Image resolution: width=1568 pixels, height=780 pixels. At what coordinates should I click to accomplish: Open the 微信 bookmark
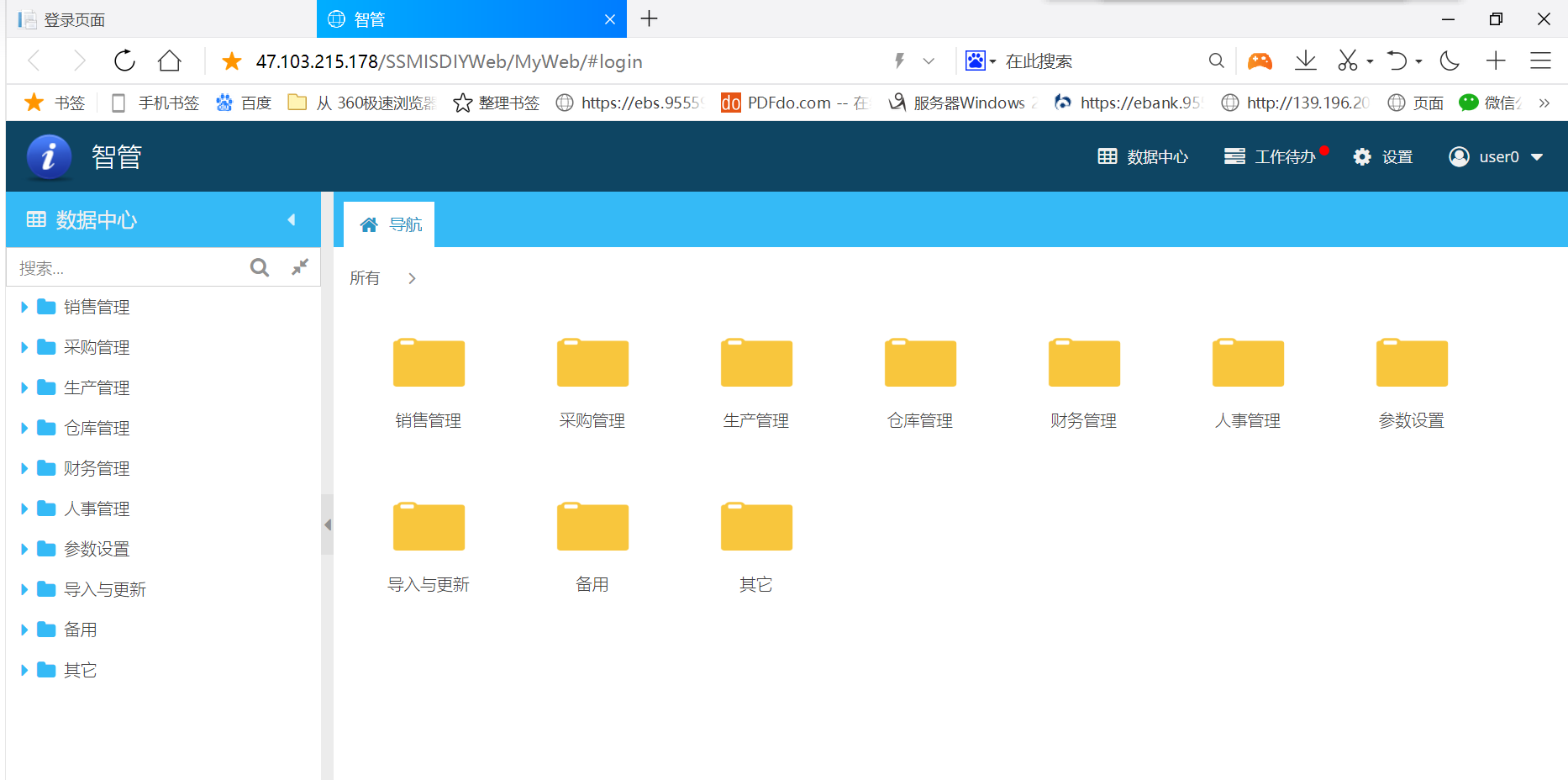pos(1492,103)
